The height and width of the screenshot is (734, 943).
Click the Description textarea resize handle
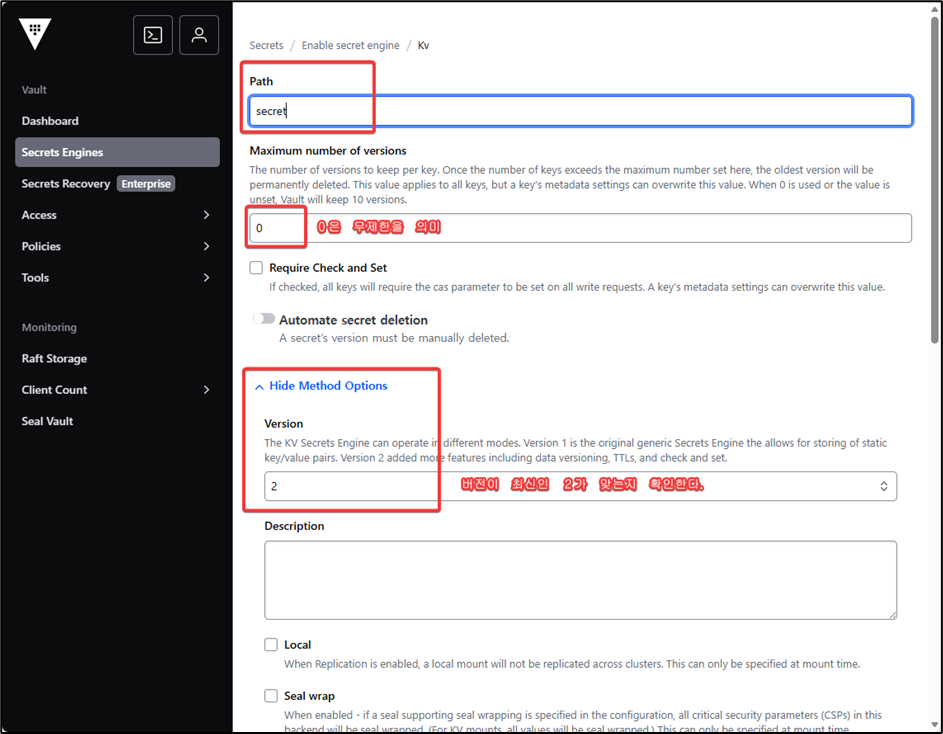892,615
